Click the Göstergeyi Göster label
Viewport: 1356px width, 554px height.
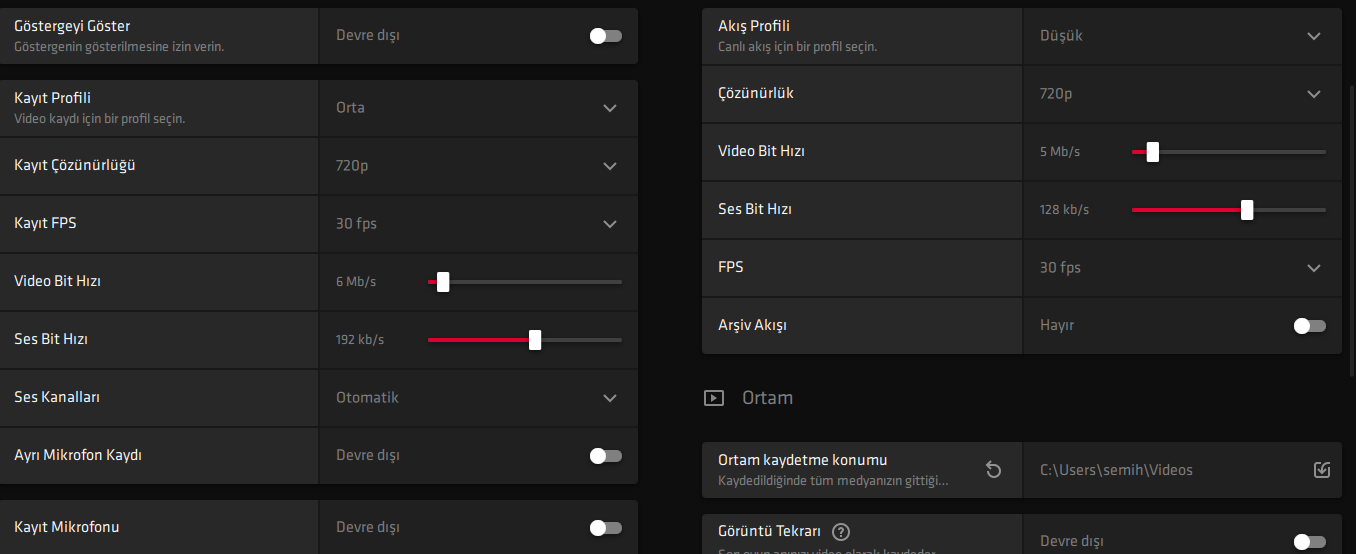[x=72, y=26]
